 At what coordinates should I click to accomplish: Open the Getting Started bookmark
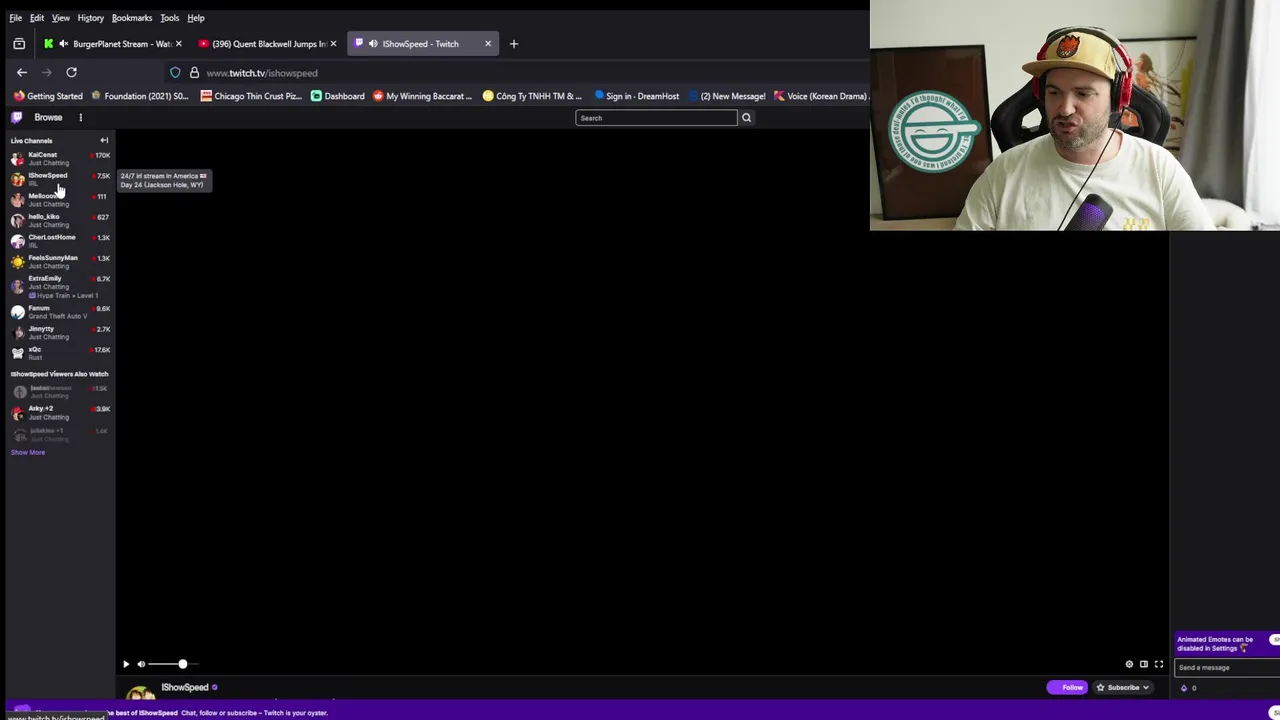click(48, 96)
